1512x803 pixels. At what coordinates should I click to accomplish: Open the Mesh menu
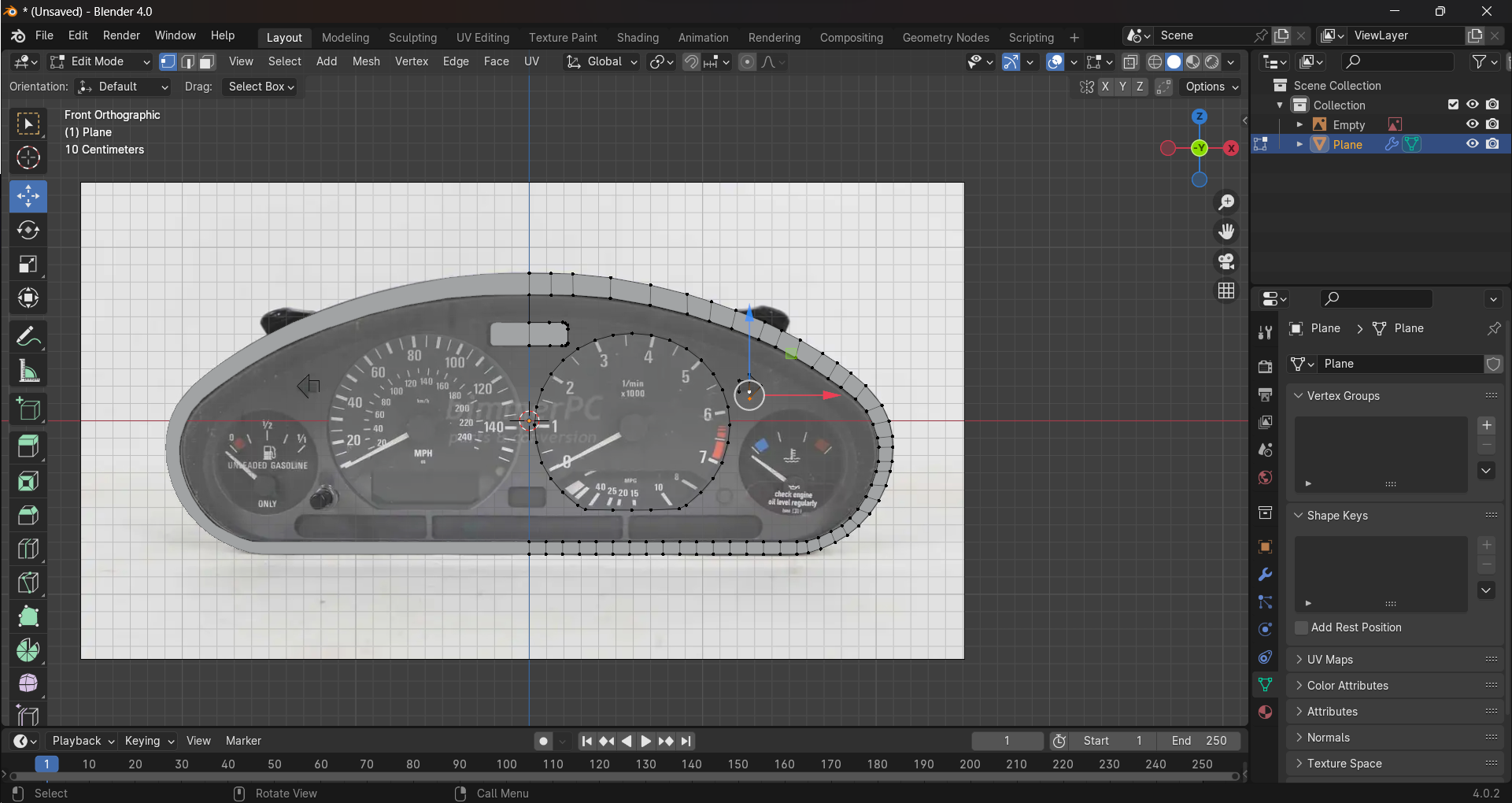pos(366,61)
